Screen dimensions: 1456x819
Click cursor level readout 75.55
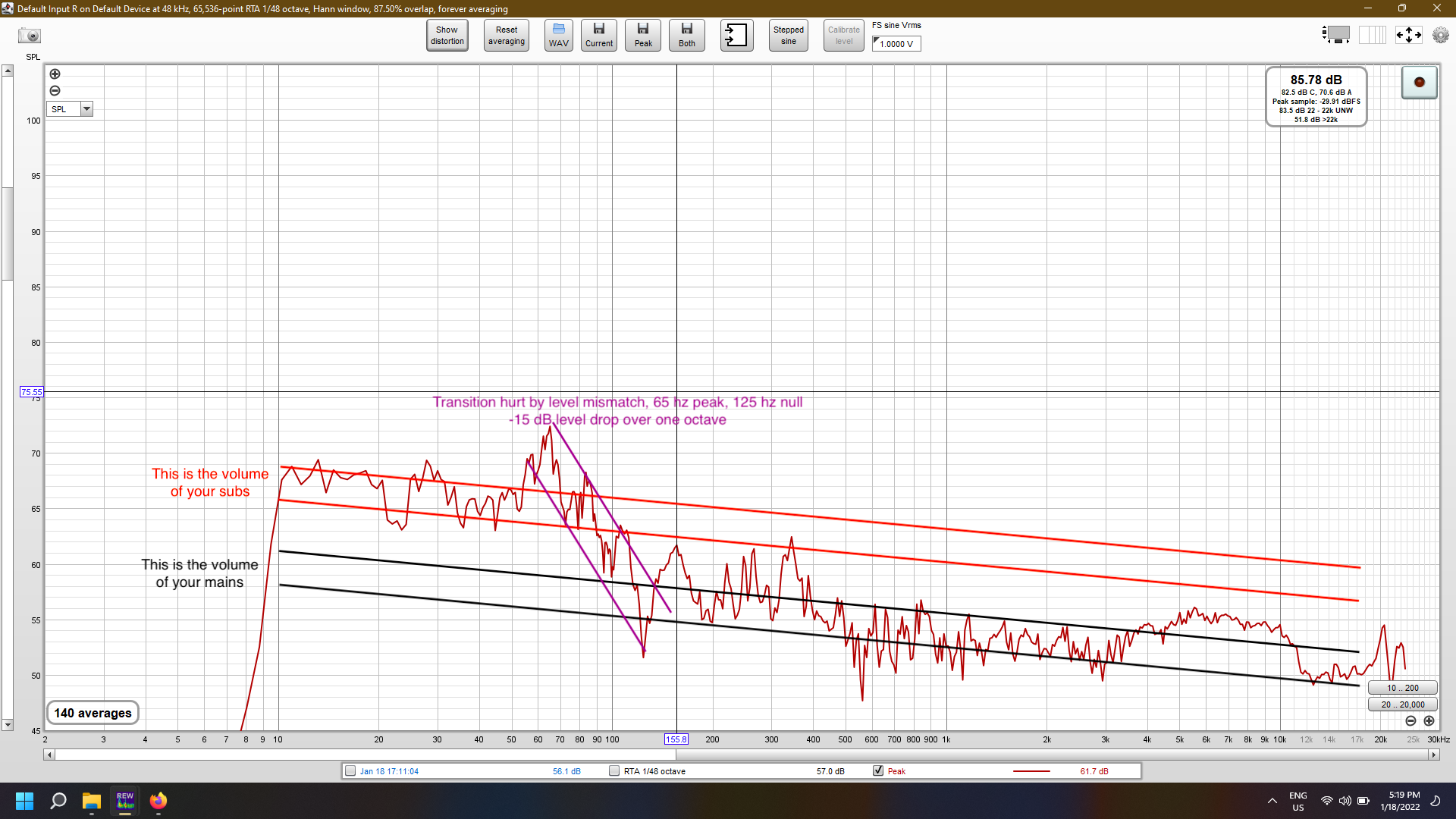point(31,392)
